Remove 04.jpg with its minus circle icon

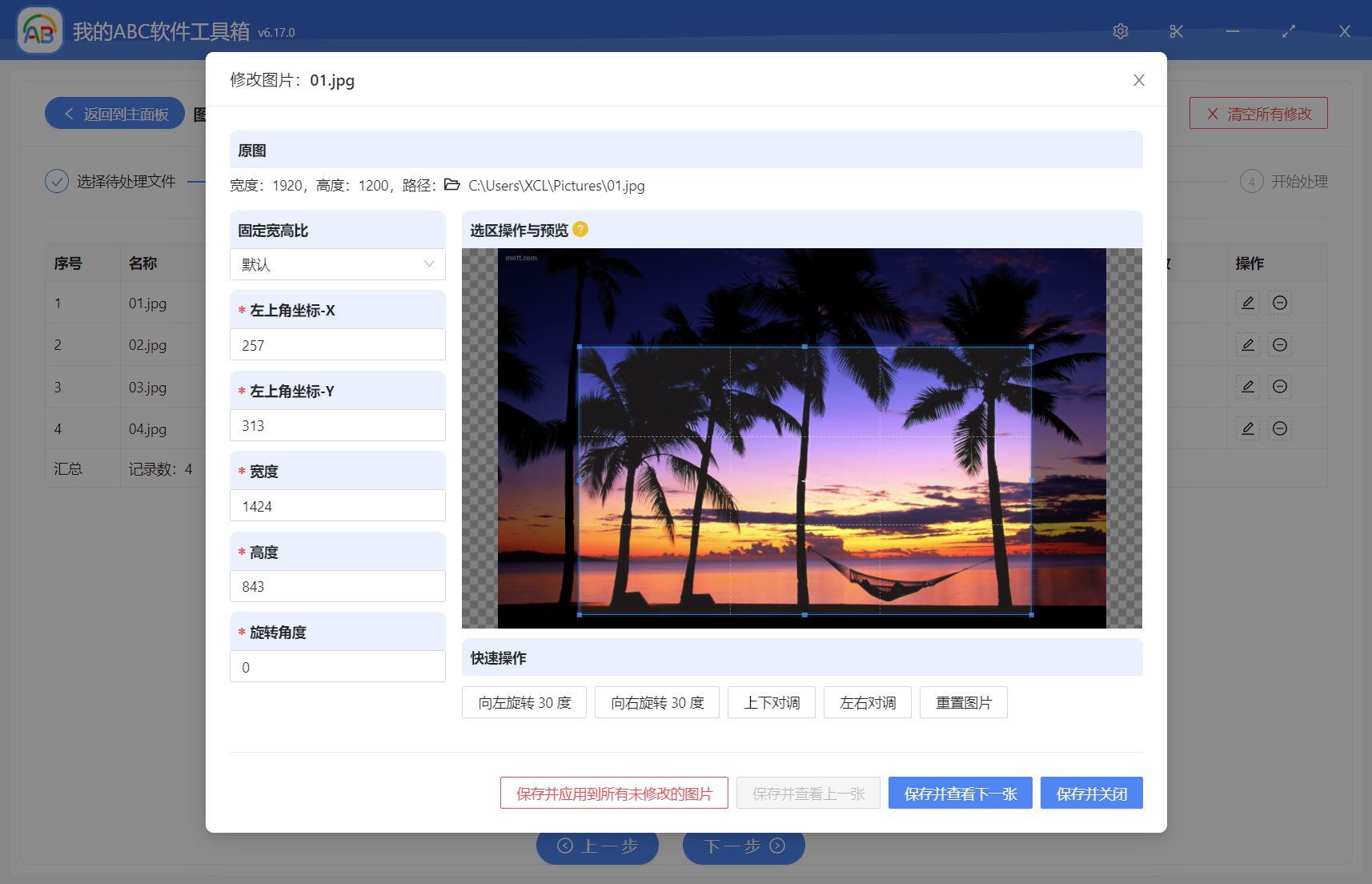point(1279,428)
